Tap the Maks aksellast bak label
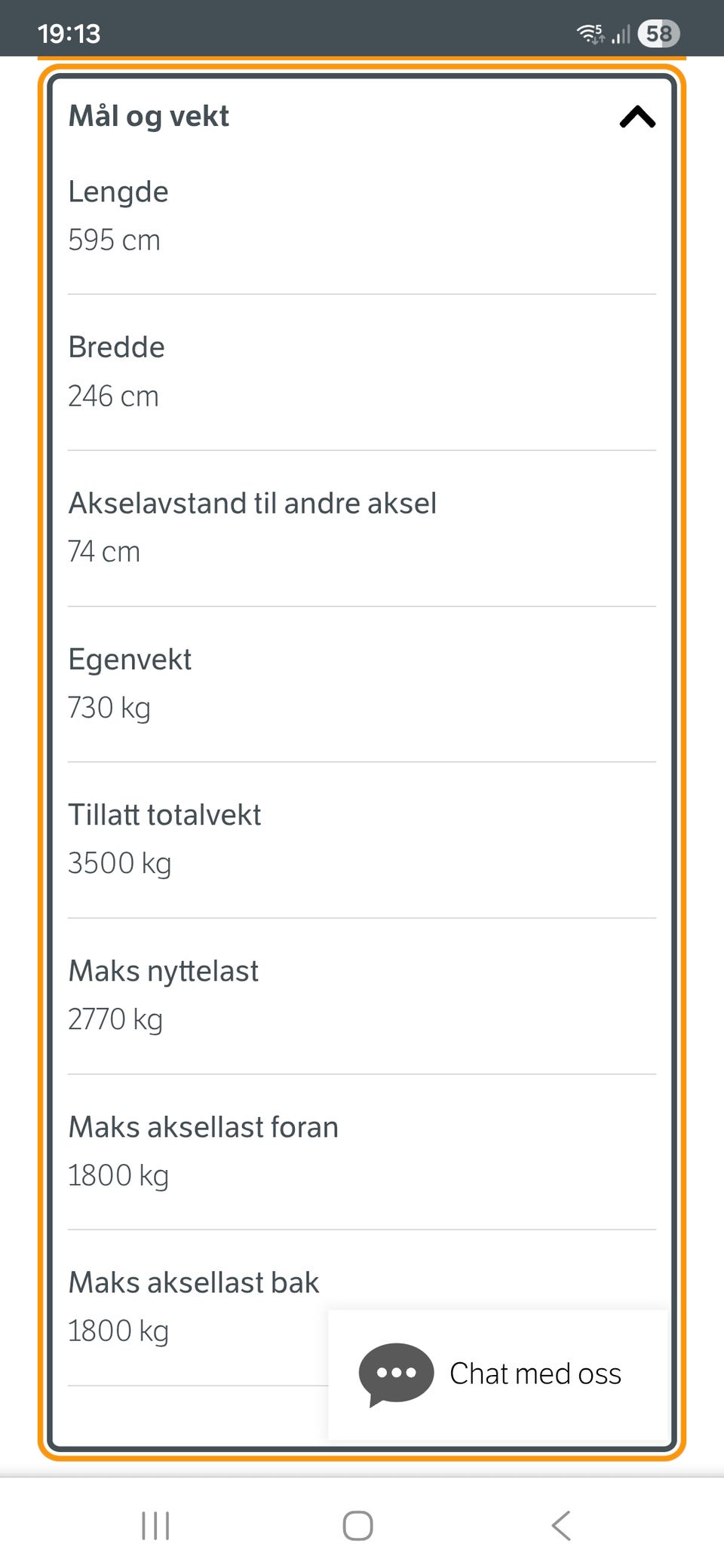The image size is (724, 1568). click(x=194, y=1282)
